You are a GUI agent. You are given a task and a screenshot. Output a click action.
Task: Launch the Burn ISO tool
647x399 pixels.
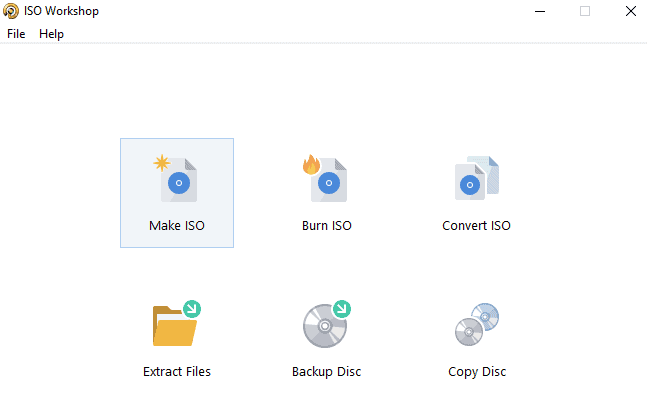326,193
